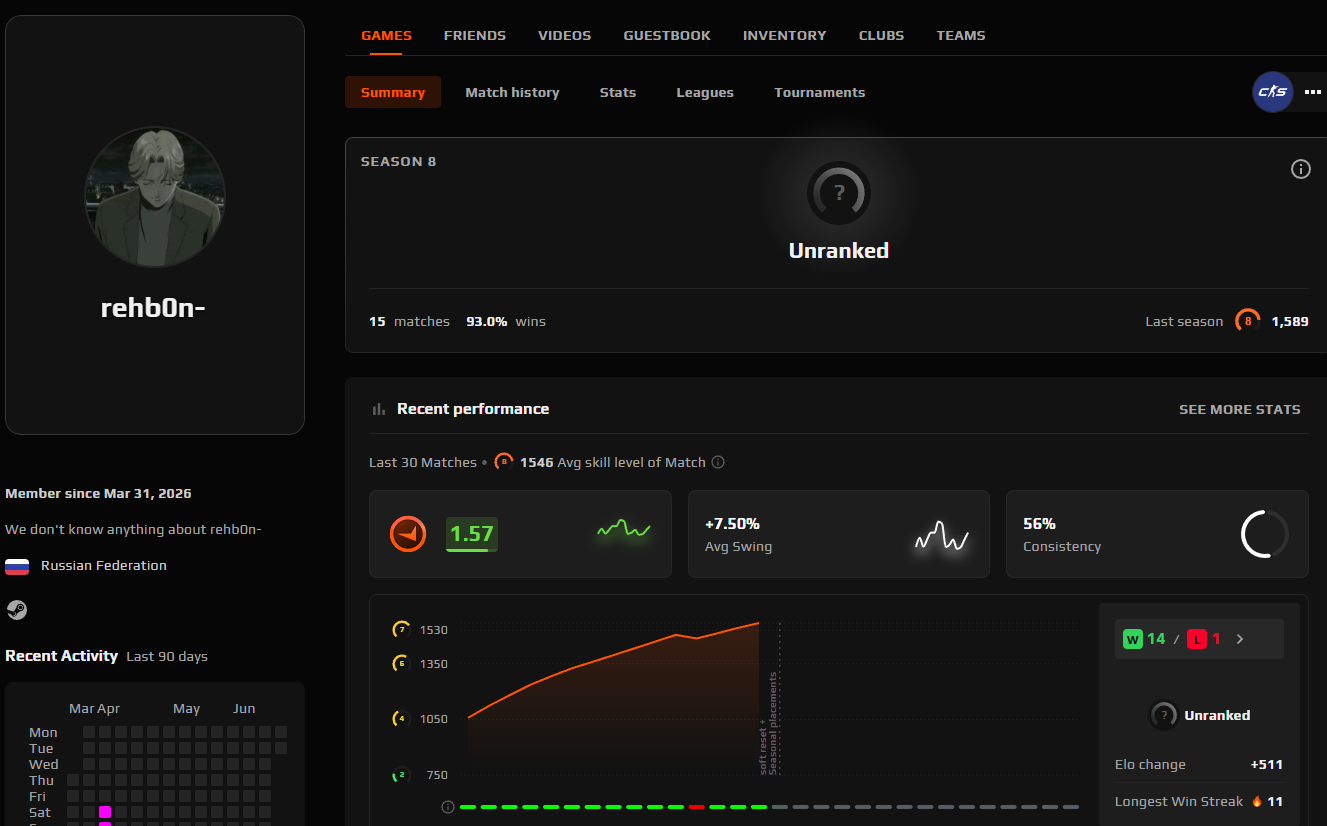Screen dimensions: 1327x826
Task: Click the Elo change +511 value
Action: (x=1266, y=764)
